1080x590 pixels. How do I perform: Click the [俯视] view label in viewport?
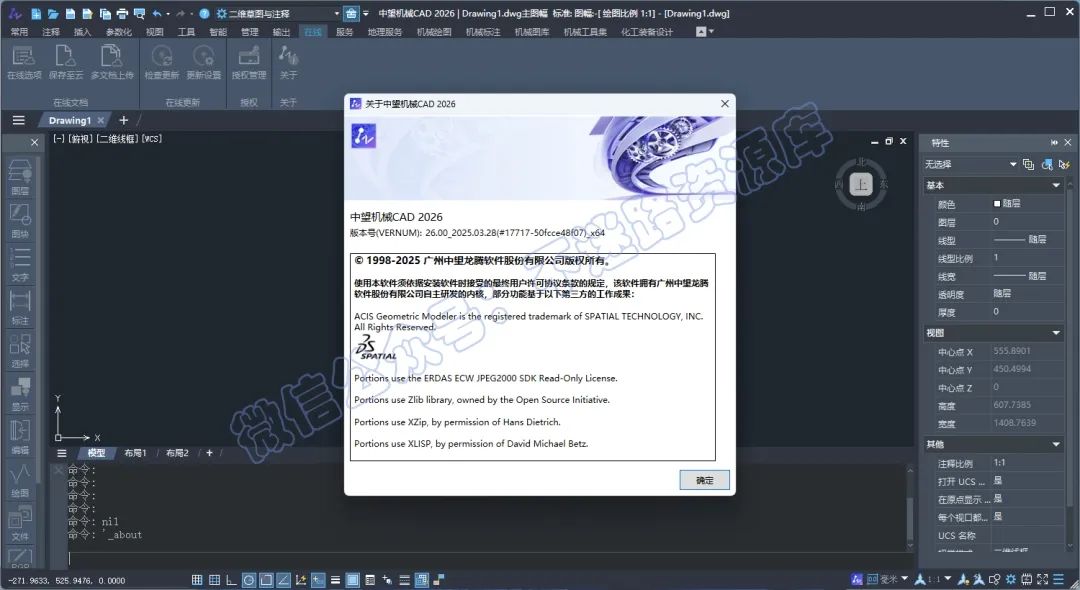point(81,139)
